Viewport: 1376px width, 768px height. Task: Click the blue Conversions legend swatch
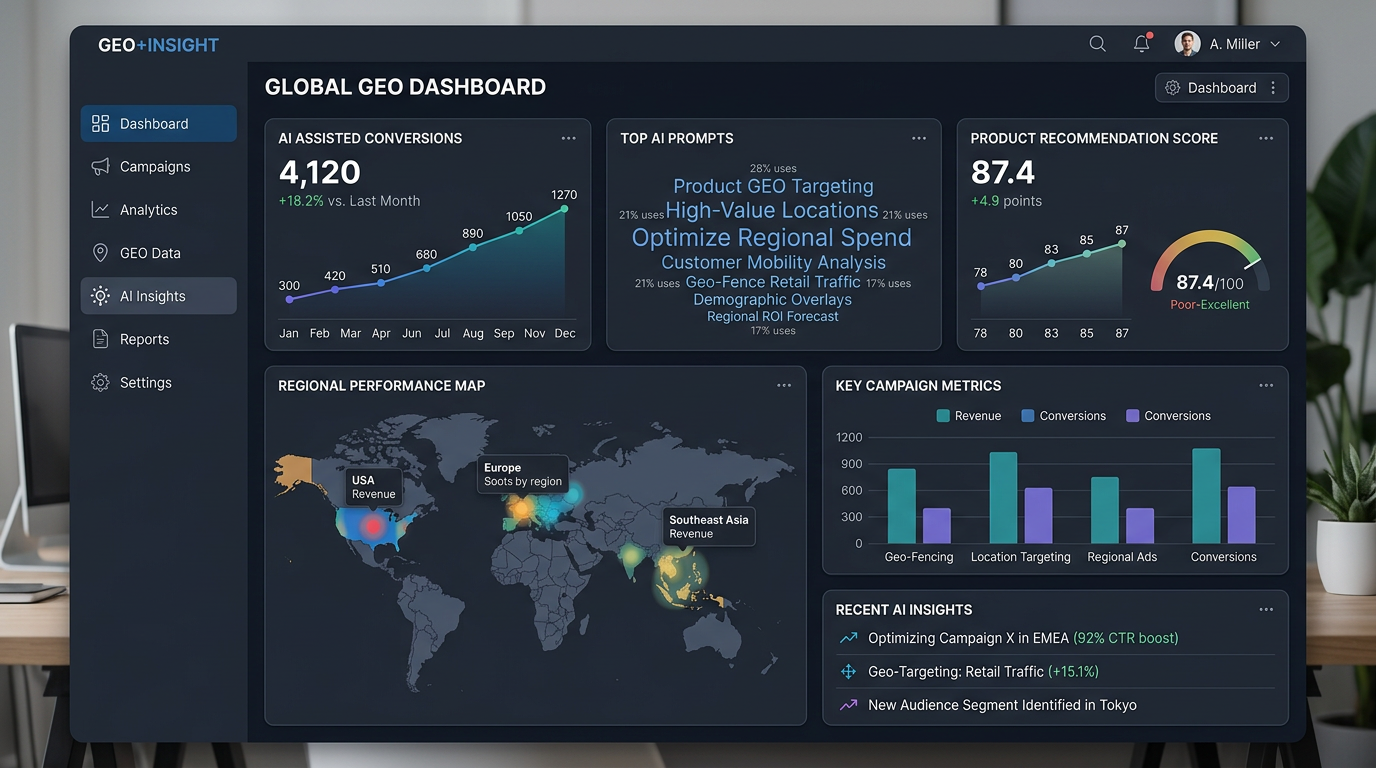pyautogui.click(x=1028, y=416)
